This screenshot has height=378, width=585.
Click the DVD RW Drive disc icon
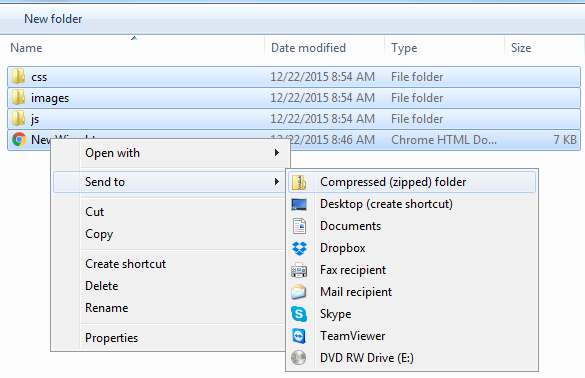pyautogui.click(x=299, y=358)
